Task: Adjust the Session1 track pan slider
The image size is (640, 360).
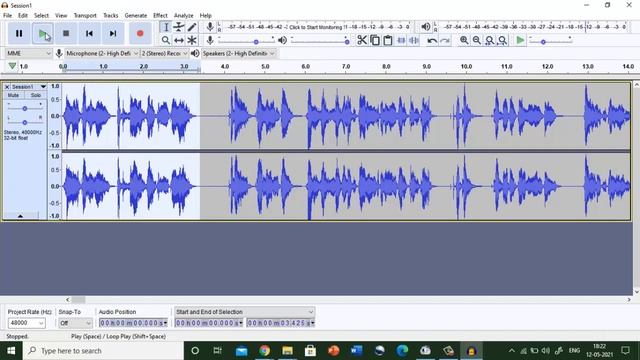Action: [24, 122]
